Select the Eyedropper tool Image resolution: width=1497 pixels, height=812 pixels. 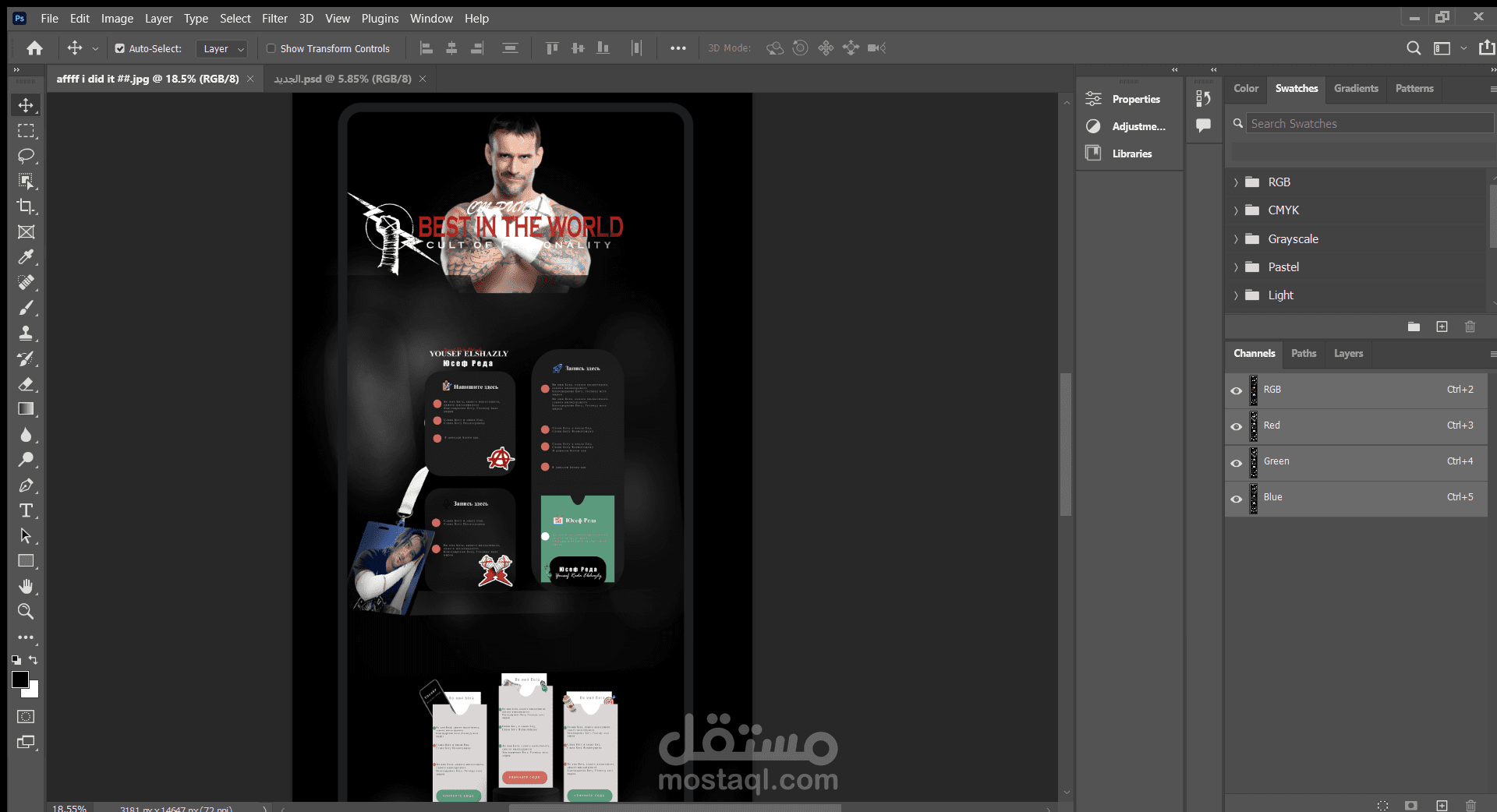pyautogui.click(x=26, y=257)
